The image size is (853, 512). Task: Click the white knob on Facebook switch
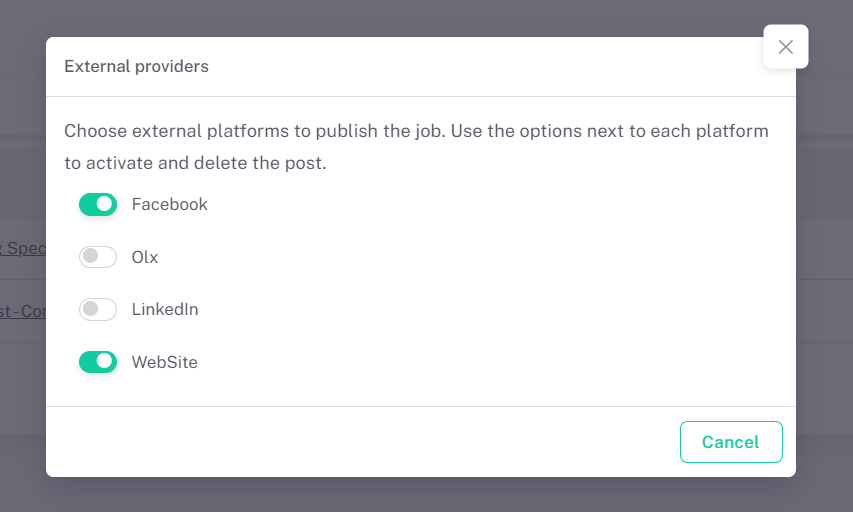click(x=105, y=204)
